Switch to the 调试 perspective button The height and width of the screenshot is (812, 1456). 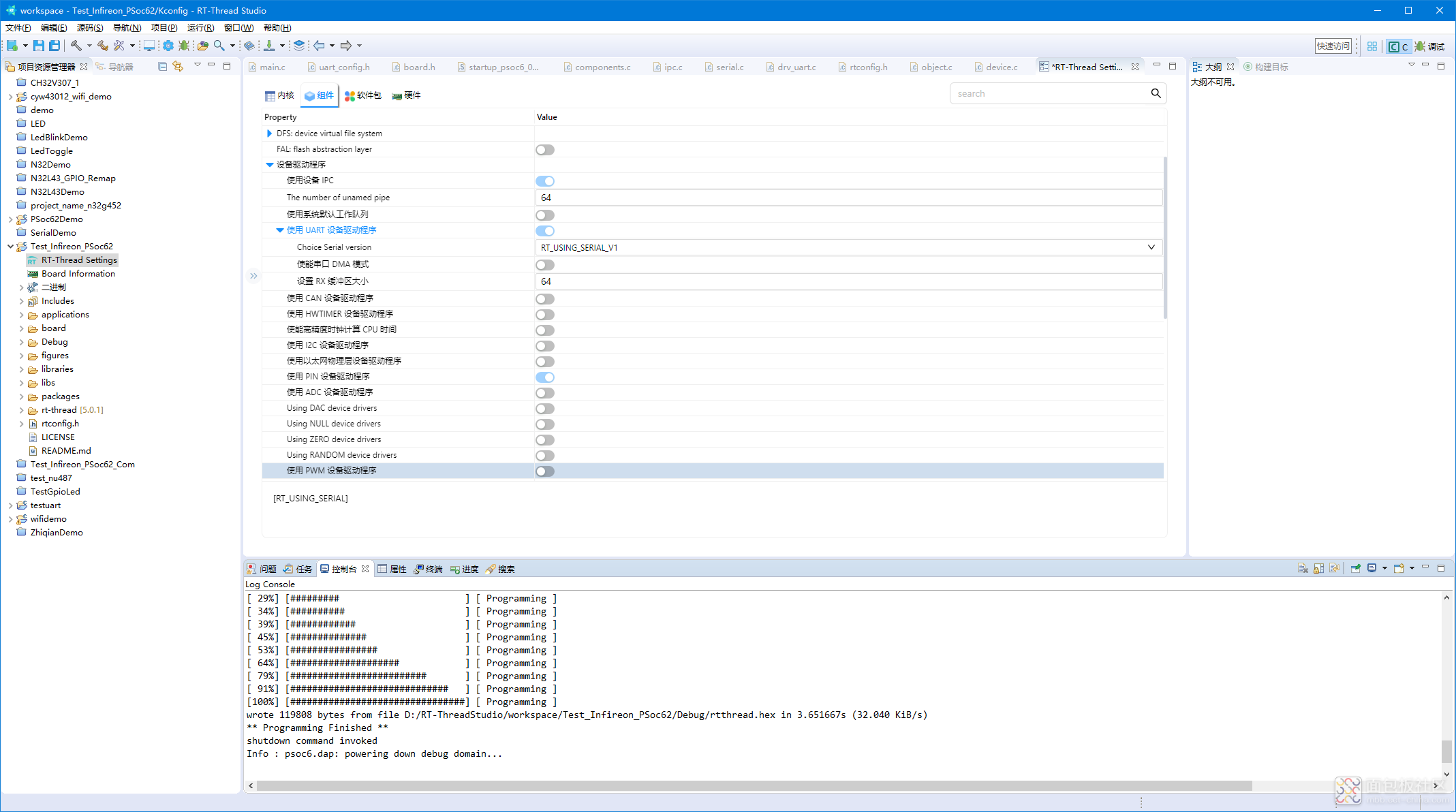pyautogui.click(x=1429, y=46)
